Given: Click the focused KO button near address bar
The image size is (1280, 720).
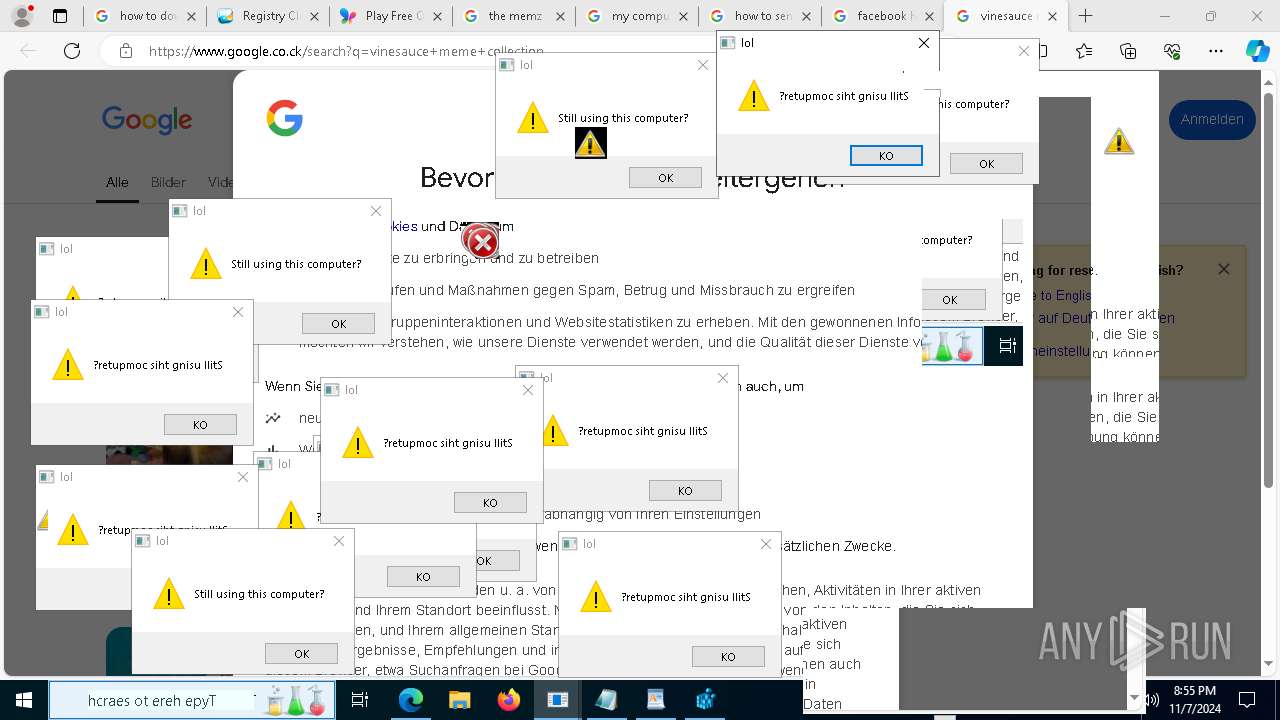Looking at the screenshot, I should click(x=886, y=155).
